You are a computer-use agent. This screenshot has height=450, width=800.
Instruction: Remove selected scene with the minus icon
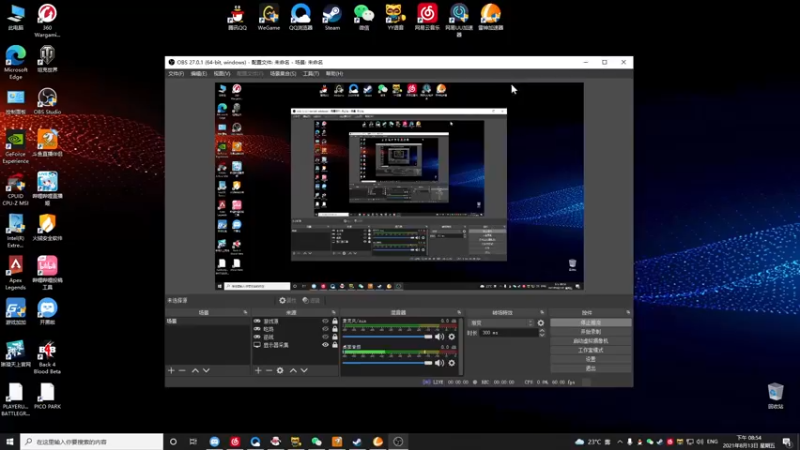[182, 370]
